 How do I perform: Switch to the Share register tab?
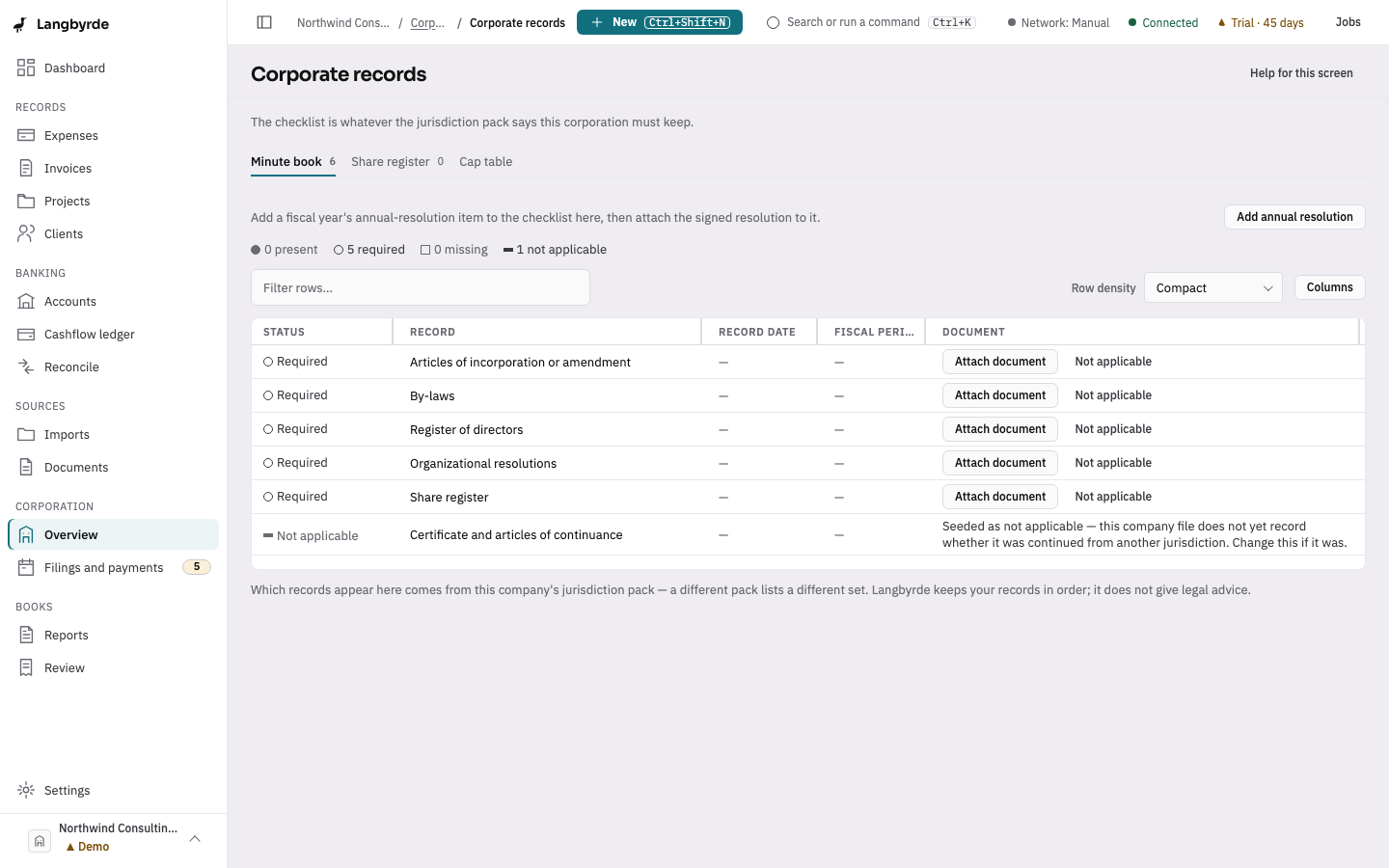tap(397, 162)
